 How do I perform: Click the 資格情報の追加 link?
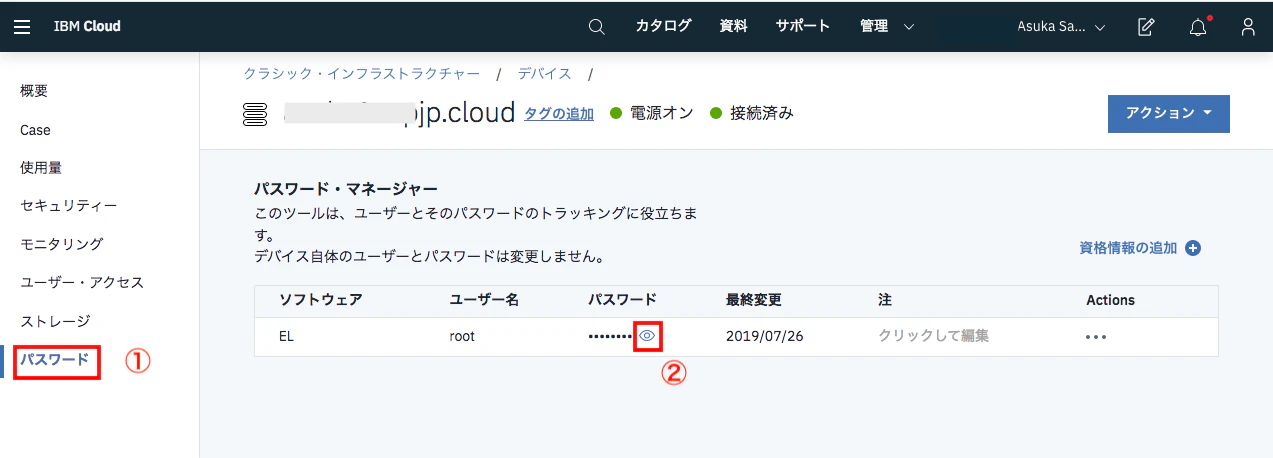(1128, 248)
